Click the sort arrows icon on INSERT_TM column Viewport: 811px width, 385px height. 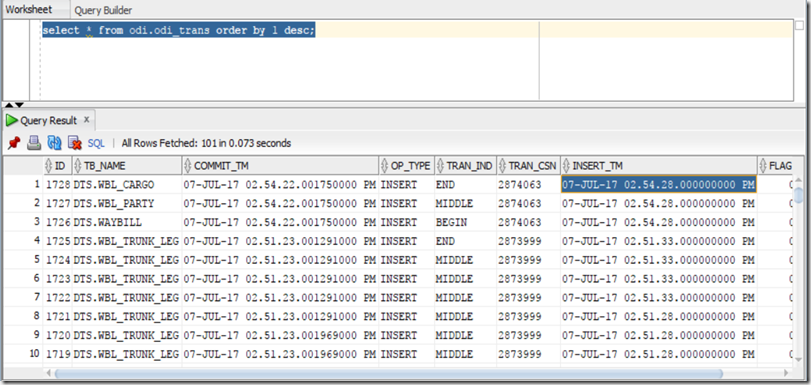566,166
